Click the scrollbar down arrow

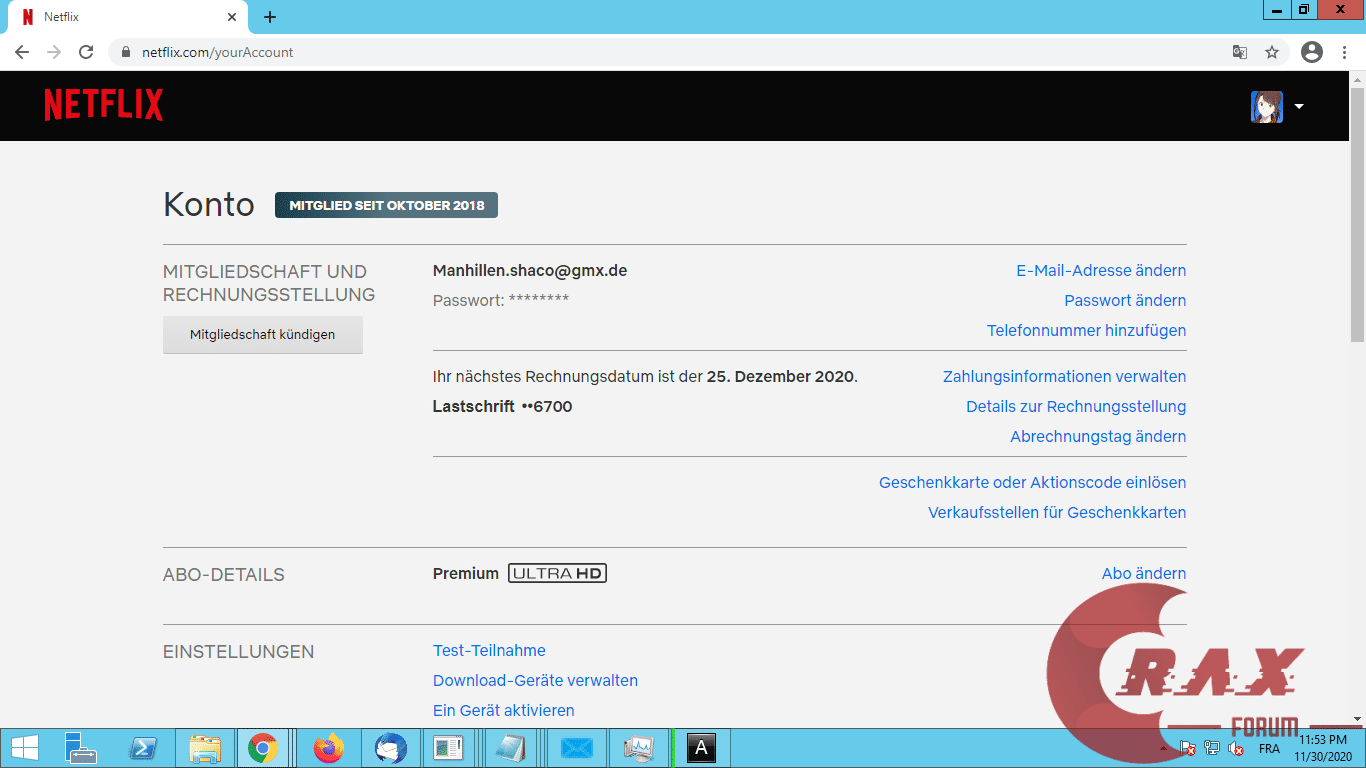(x=1357, y=719)
